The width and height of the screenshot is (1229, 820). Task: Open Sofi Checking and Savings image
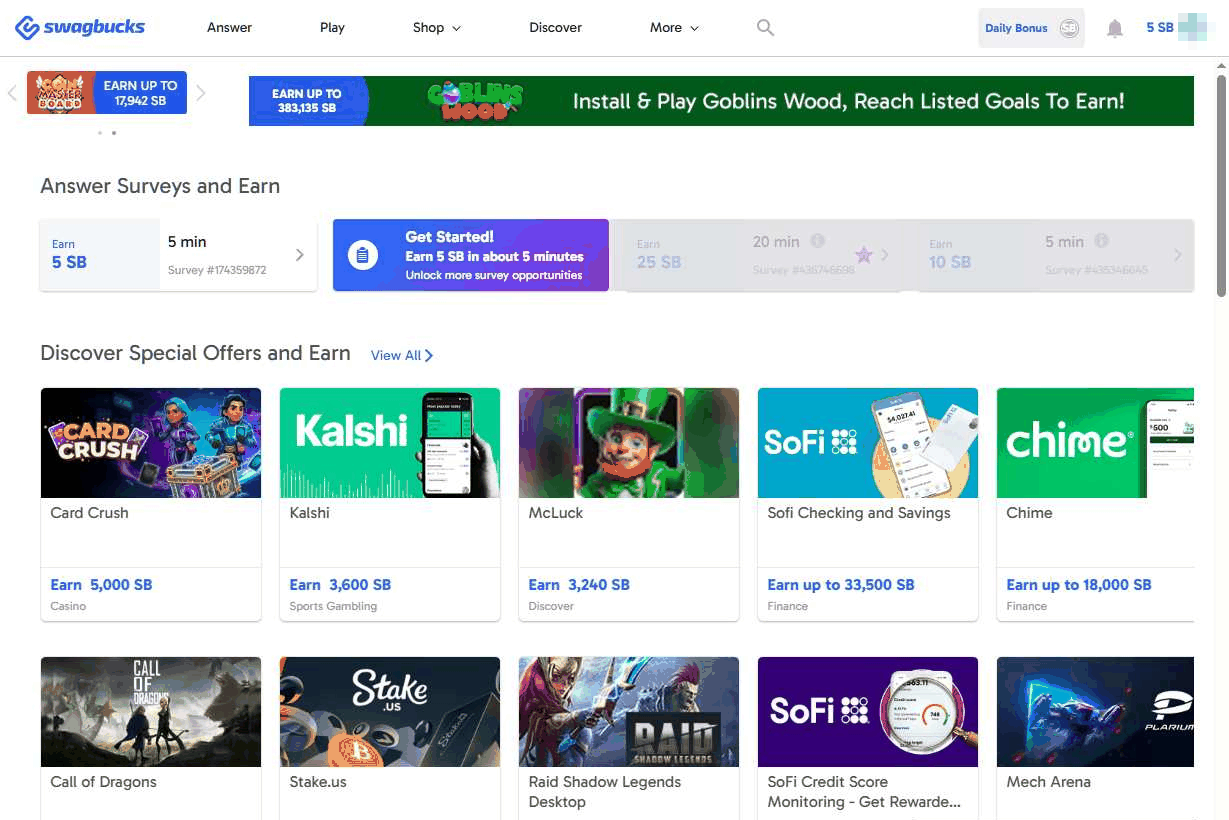click(868, 443)
